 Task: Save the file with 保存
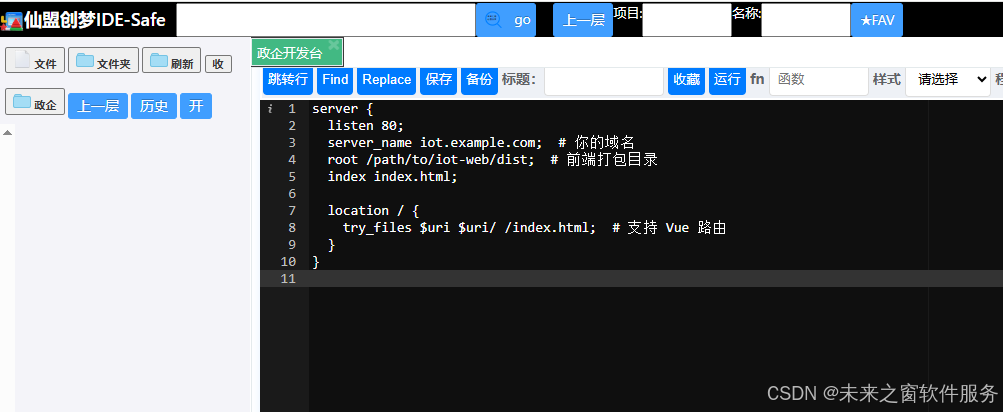438,79
